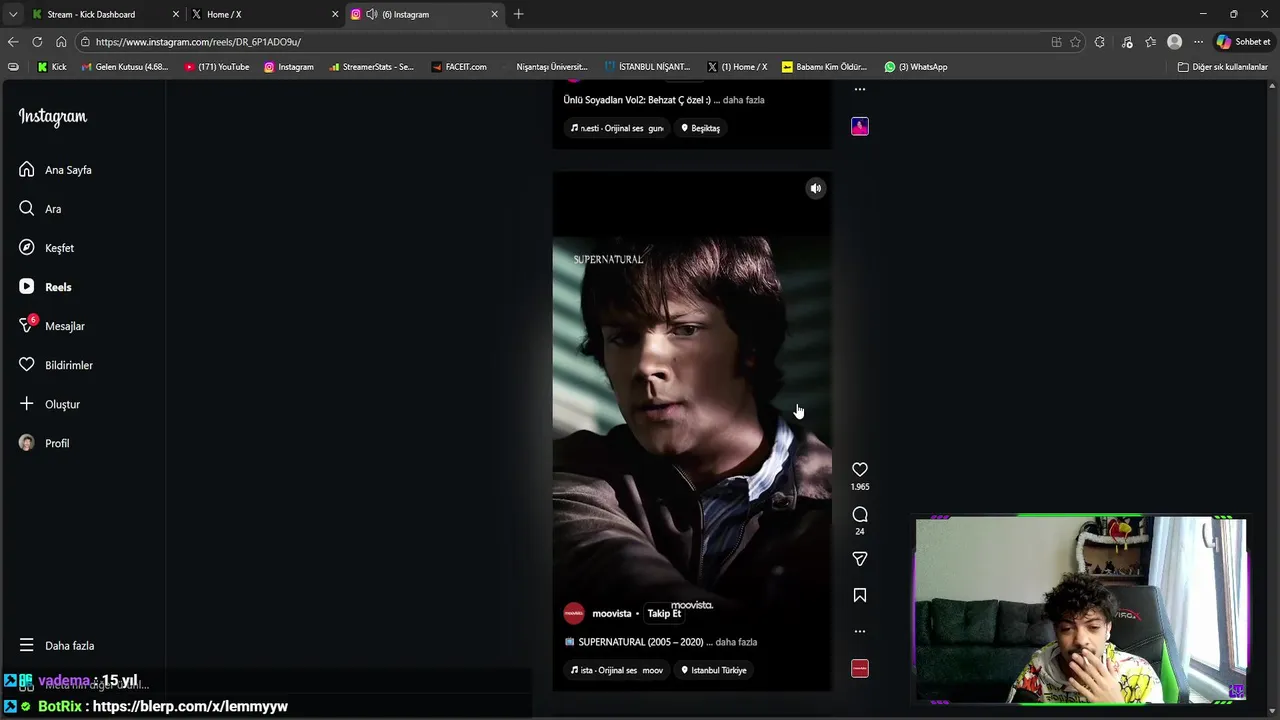This screenshot has height=720, width=1280.
Task: Open the (171) YouTube bookmark
Action: [217, 67]
